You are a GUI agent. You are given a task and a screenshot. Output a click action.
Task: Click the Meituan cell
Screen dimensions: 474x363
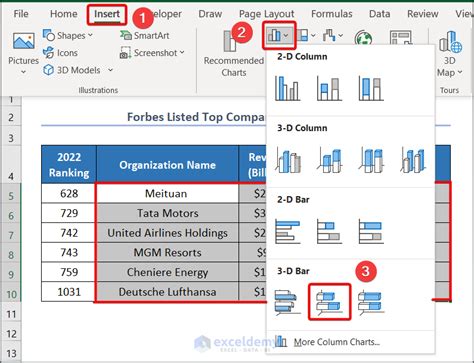click(x=168, y=193)
